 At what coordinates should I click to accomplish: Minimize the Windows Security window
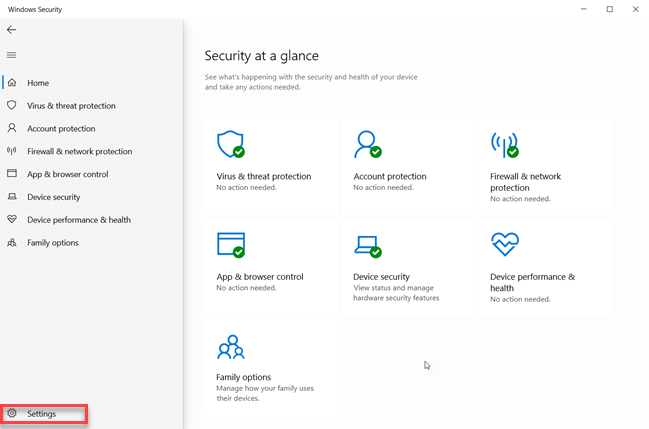(x=584, y=9)
